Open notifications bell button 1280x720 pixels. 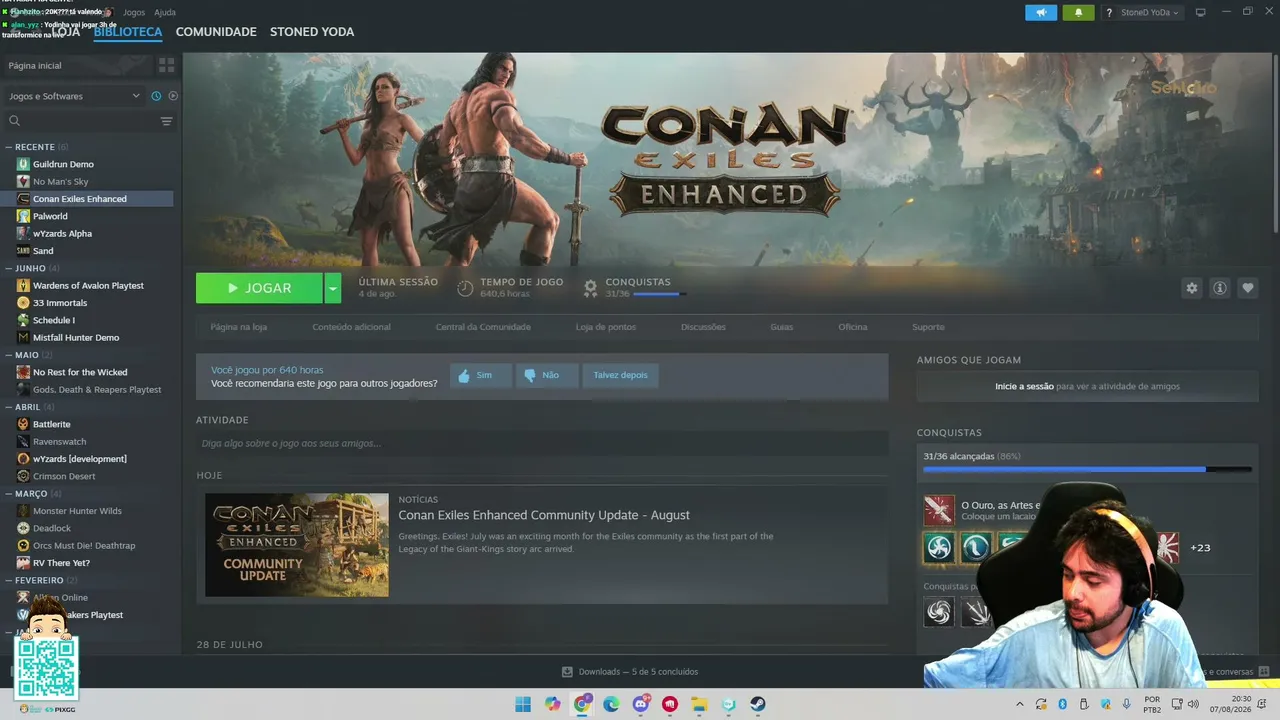tap(1078, 12)
